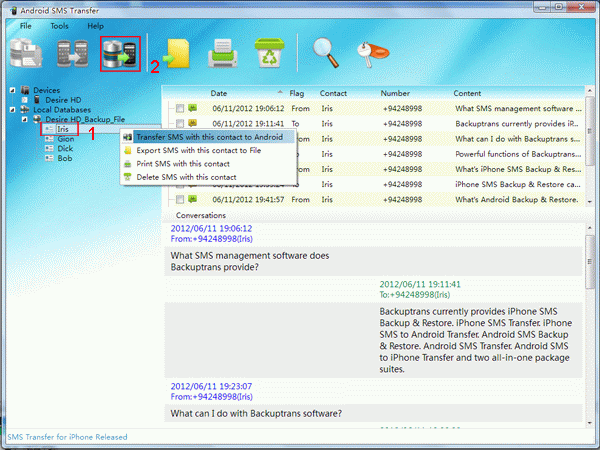Collapse the Local Databases tree node
Image resolution: width=600 pixels, height=450 pixels.
point(13,110)
